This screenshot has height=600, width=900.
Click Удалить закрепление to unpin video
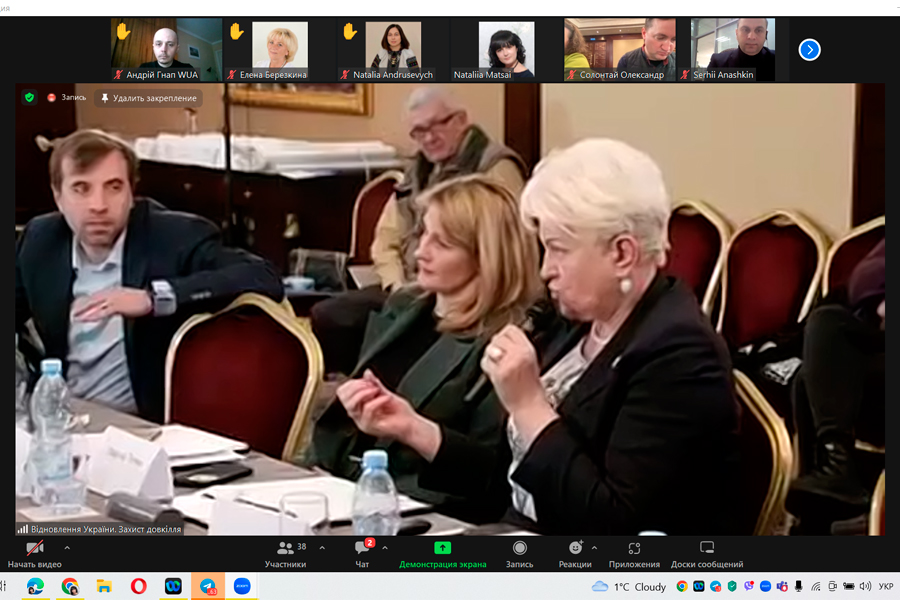tap(149, 98)
